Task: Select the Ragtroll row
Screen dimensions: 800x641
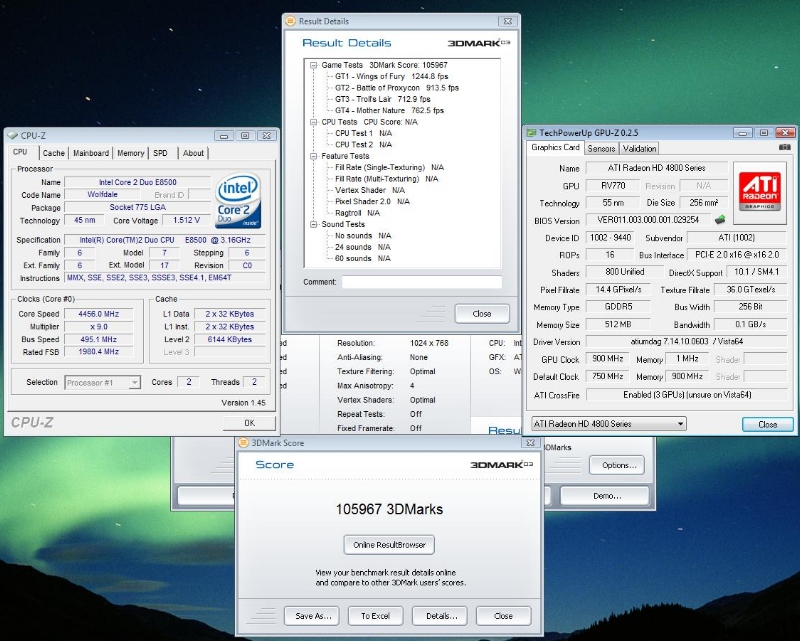Action: coord(357,213)
